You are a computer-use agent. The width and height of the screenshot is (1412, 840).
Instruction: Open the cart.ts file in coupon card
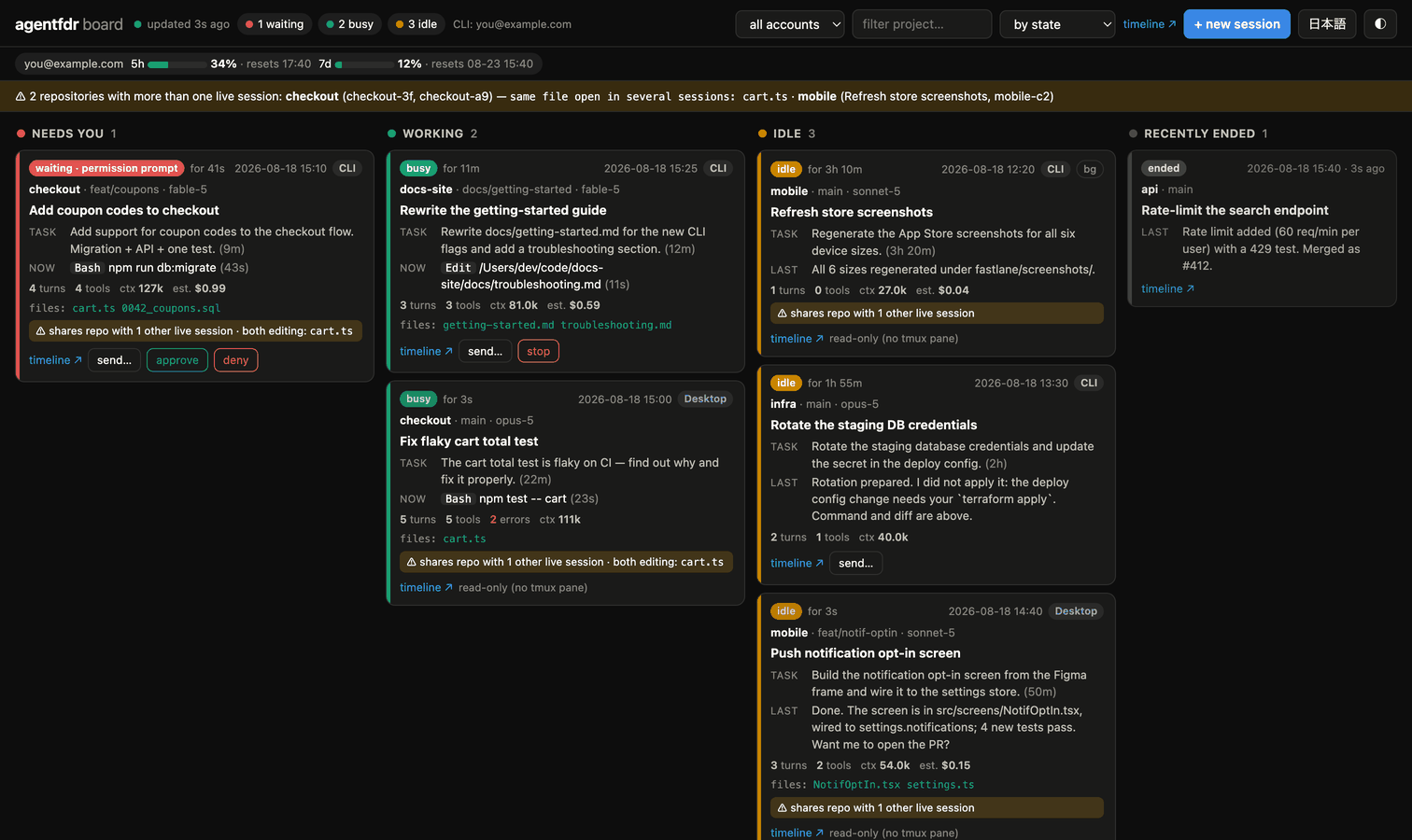coord(94,308)
